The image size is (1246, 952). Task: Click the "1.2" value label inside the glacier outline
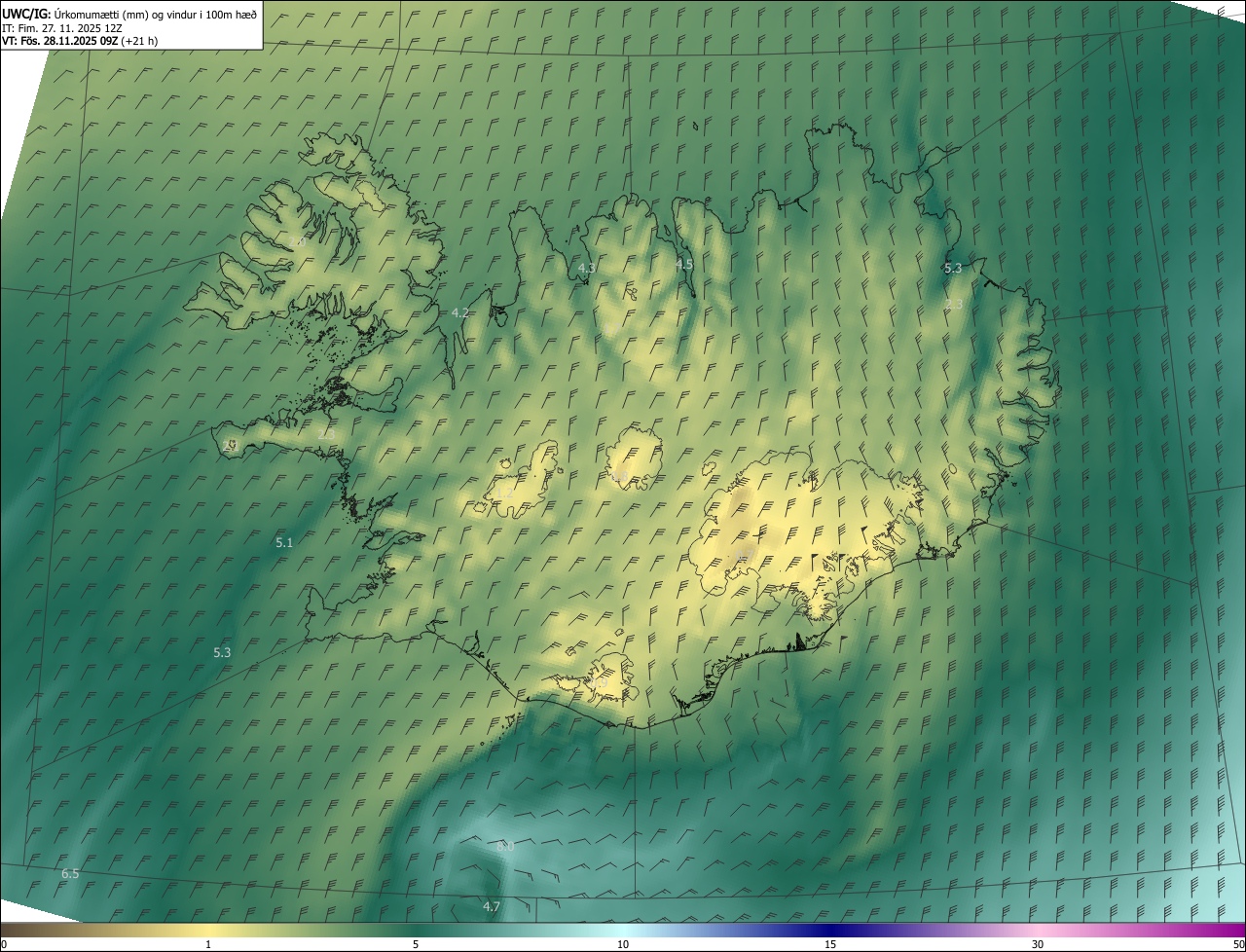(x=505, y=494)
